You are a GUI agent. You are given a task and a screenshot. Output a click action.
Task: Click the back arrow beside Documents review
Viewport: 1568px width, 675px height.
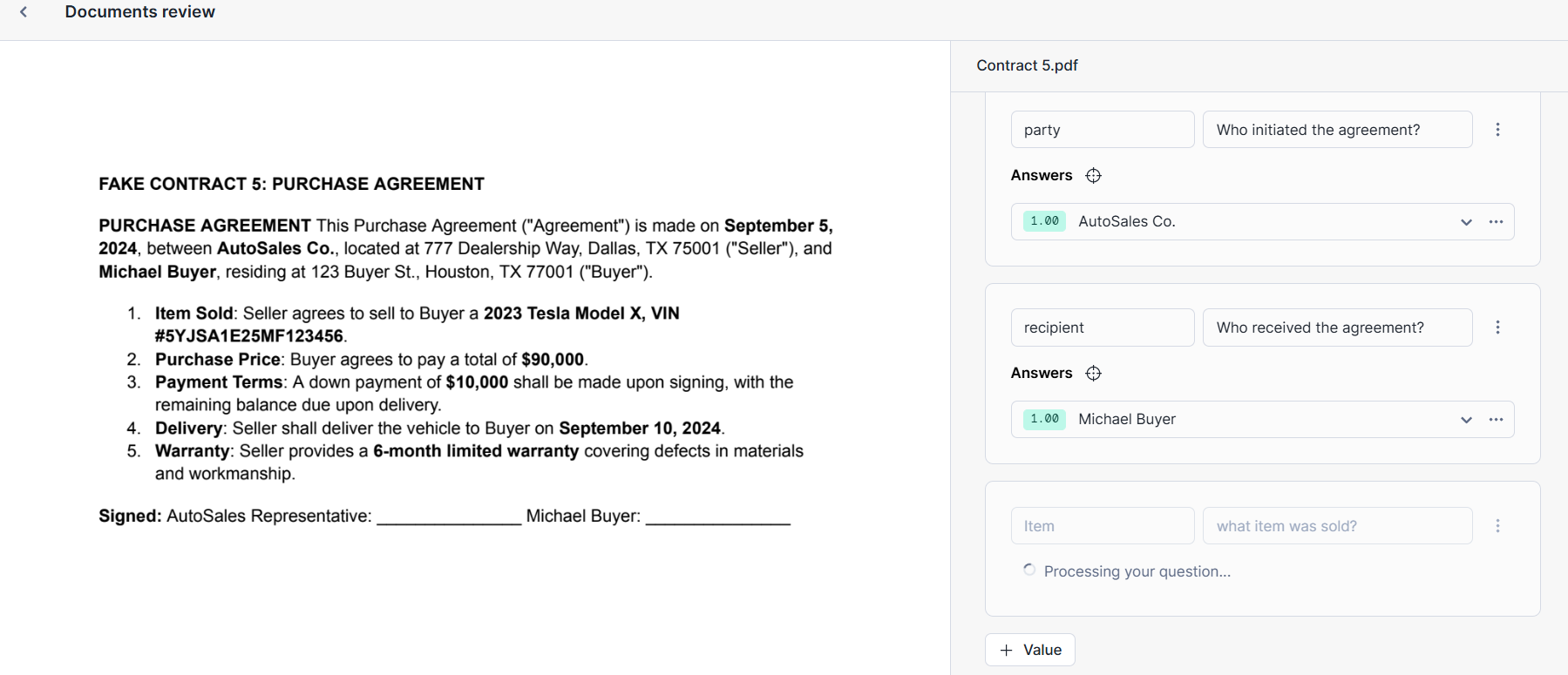[24, 12]
